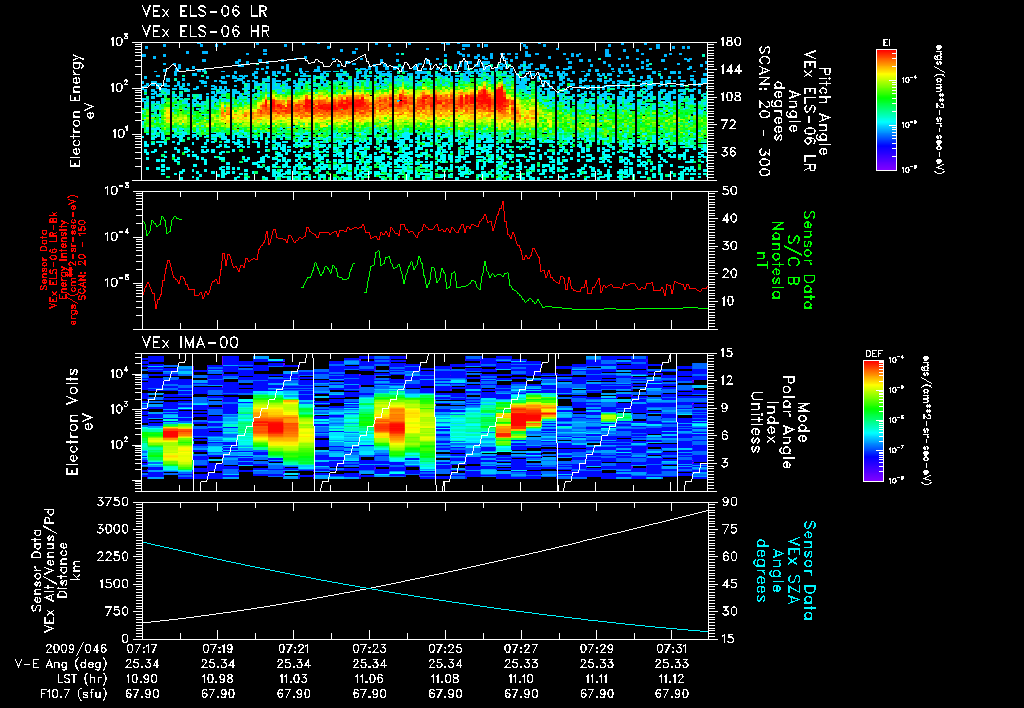Click the red intensity curve's highest peak
Screen dimensions: 1024x708
click(502, 202)
